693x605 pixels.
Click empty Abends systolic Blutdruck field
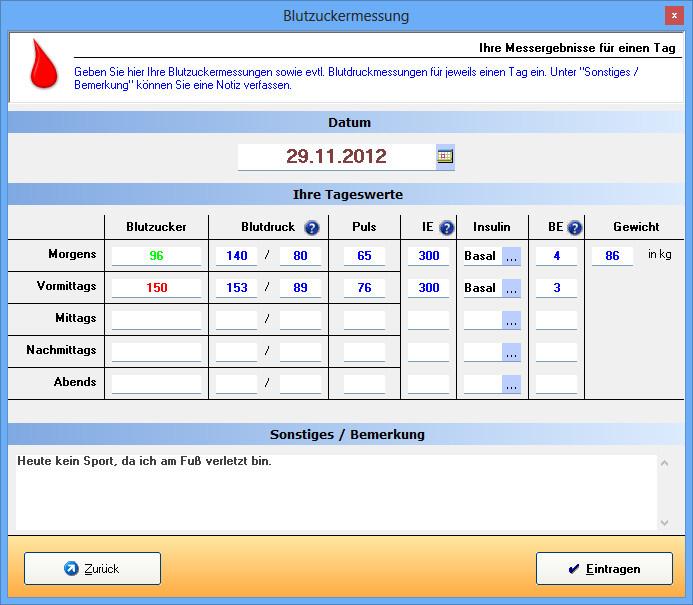pos(236,384)
